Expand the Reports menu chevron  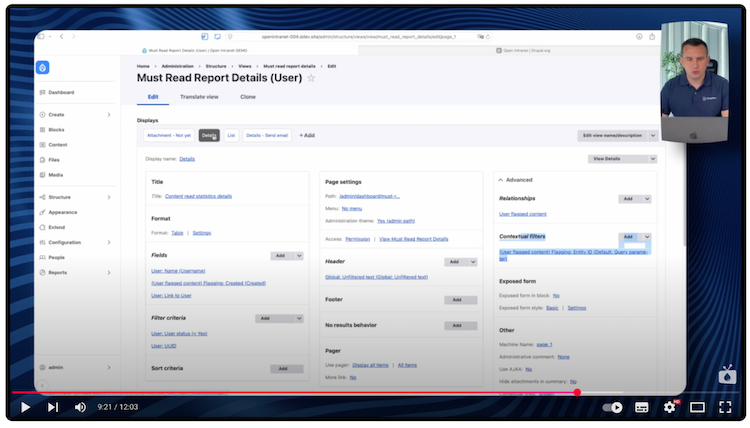109,273
